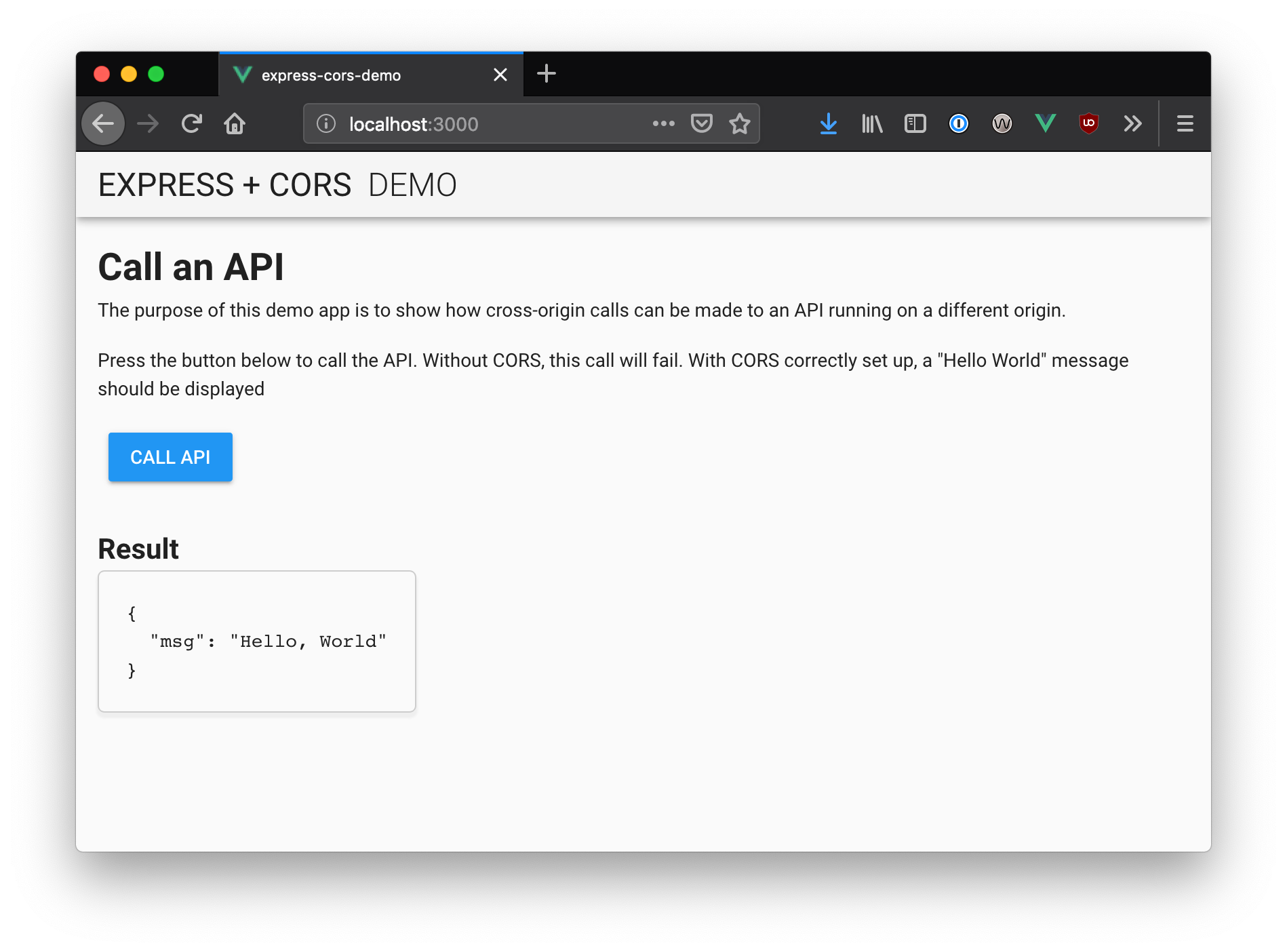Open page actions three-dot menu
This screenshot has height=952, width=1287.
tap(663, 124)
